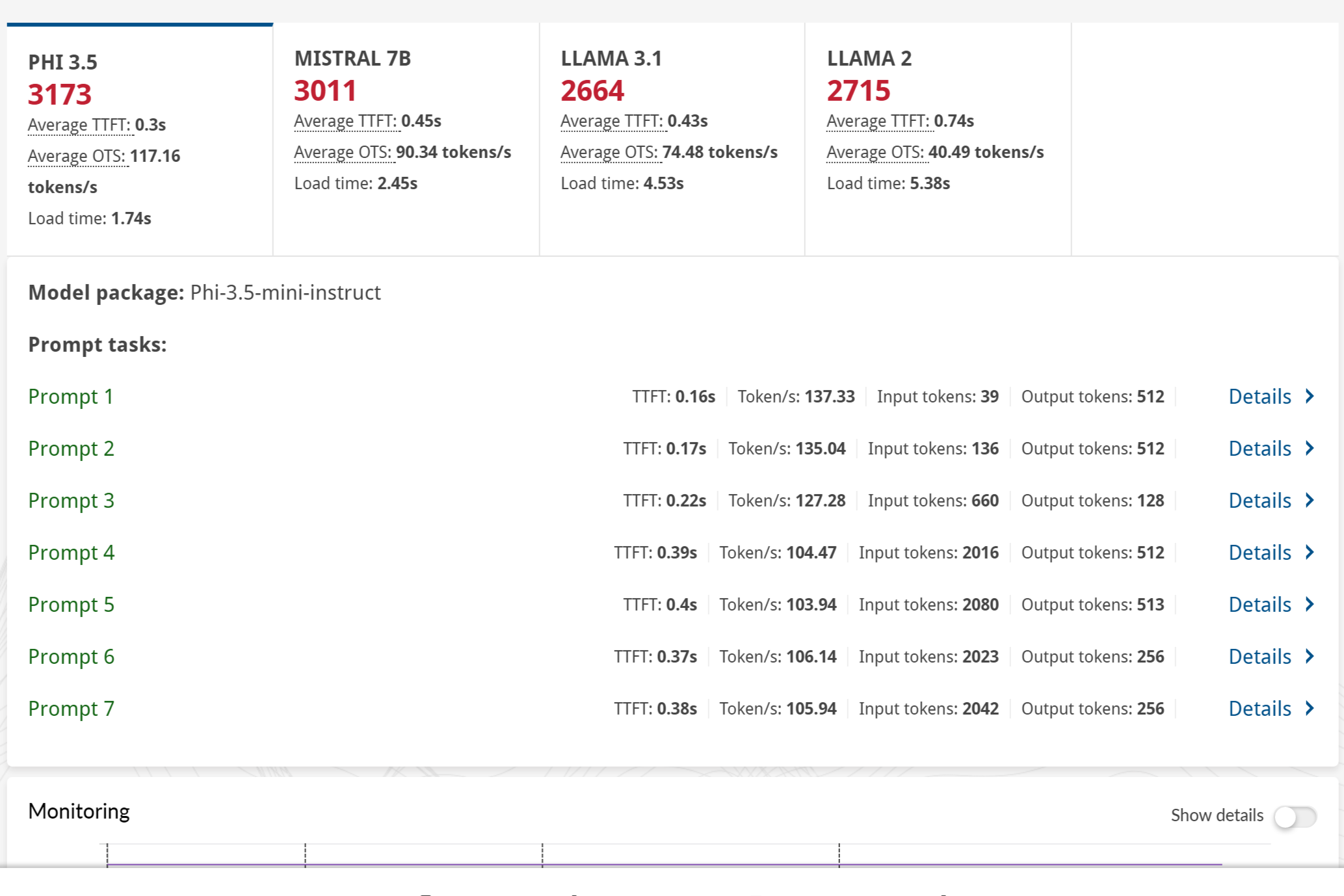The image size is (1344, 896).
Task: Open the Prompt 2 link
Action: tap(71, 449)
